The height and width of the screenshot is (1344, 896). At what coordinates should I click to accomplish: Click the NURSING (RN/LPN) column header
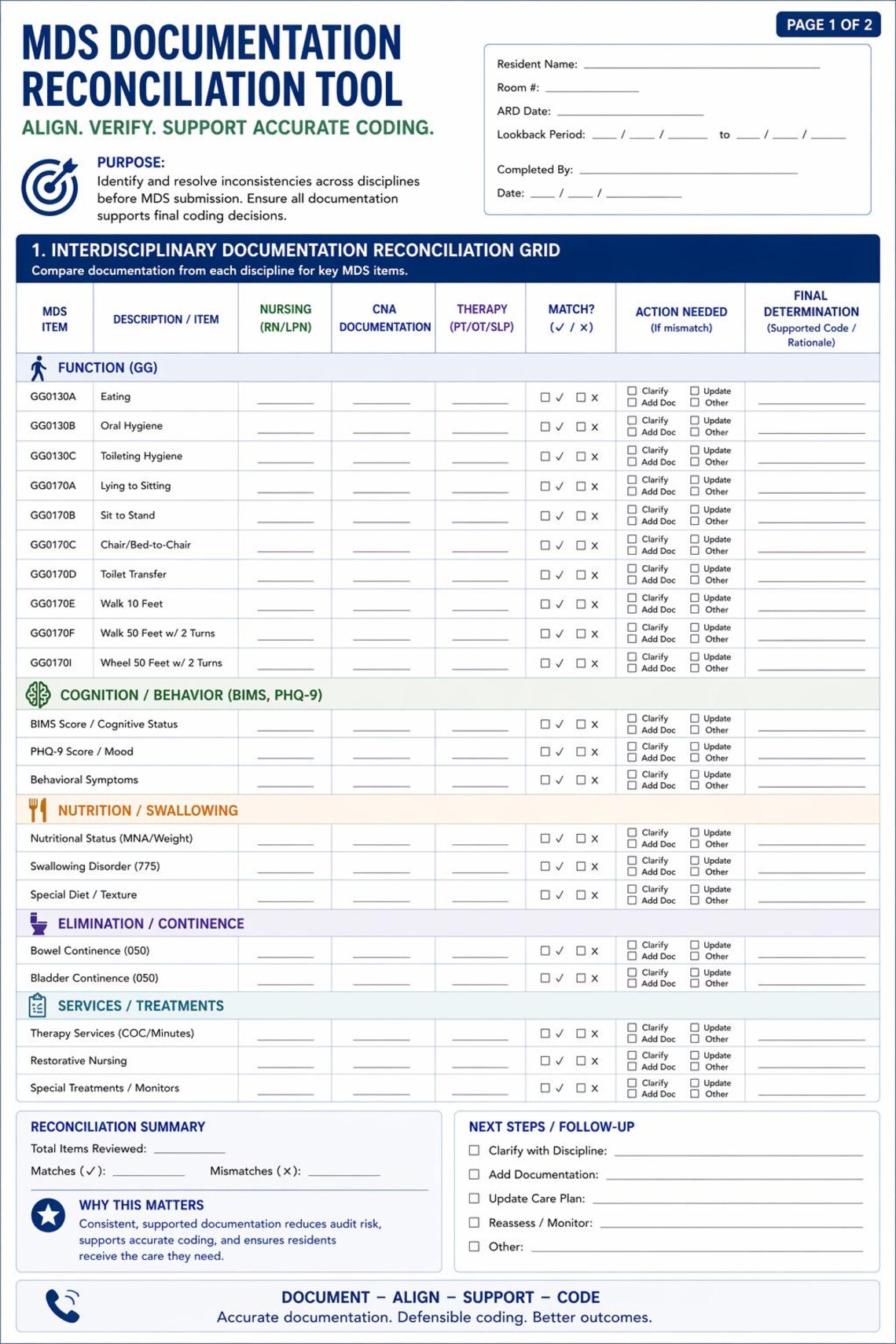point(285,318)
